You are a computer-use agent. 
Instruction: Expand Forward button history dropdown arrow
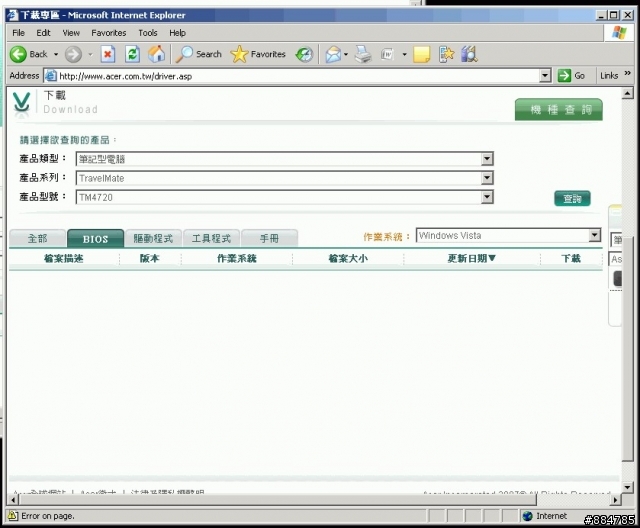click(x=91, y=54)
